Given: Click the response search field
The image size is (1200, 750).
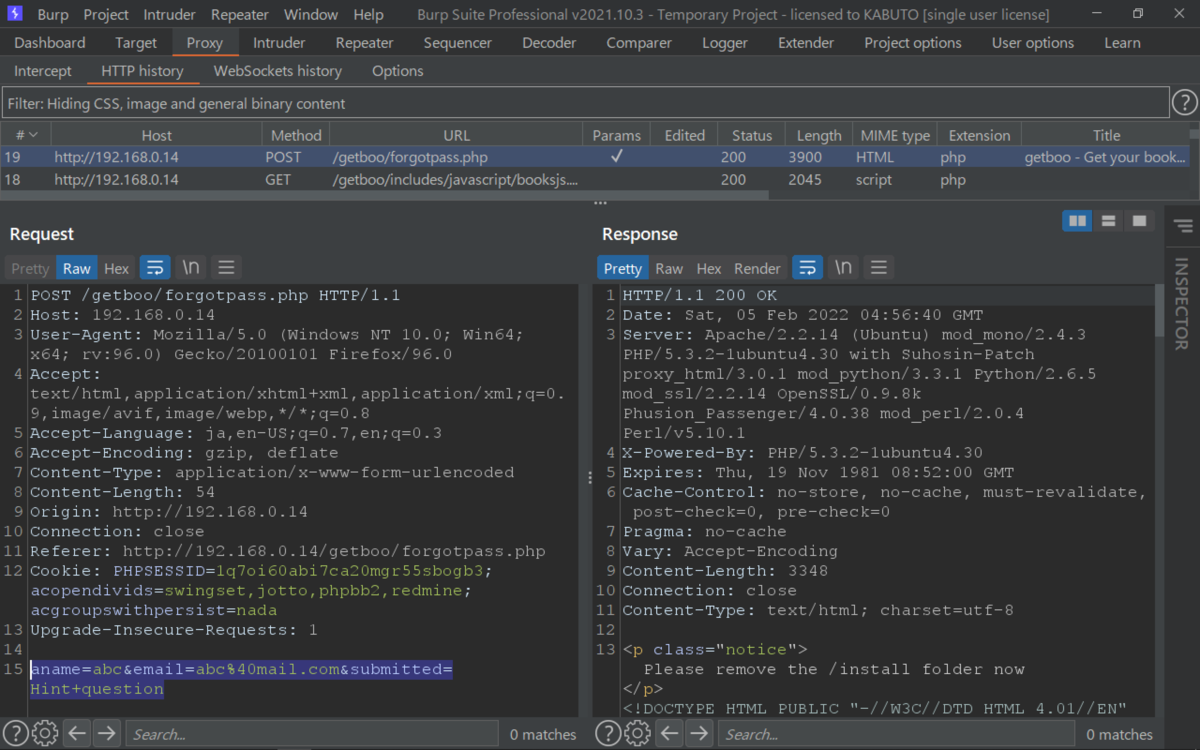Looking at the screenshot, I should (x=896, y=734).
